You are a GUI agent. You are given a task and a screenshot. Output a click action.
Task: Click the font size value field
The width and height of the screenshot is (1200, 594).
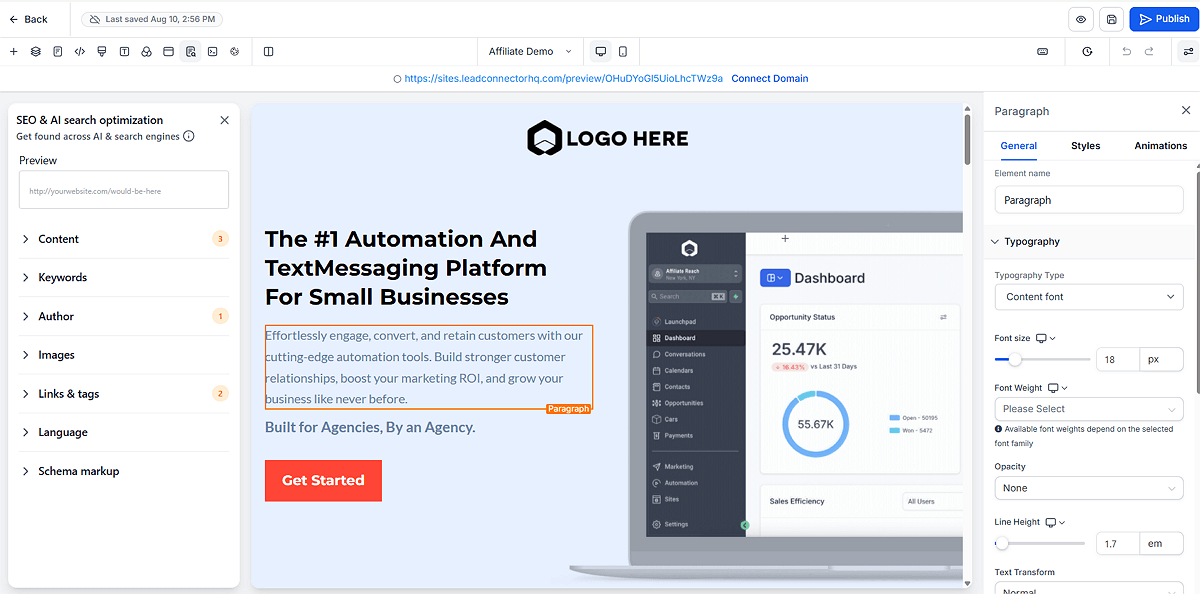[x=1119, y=359]
